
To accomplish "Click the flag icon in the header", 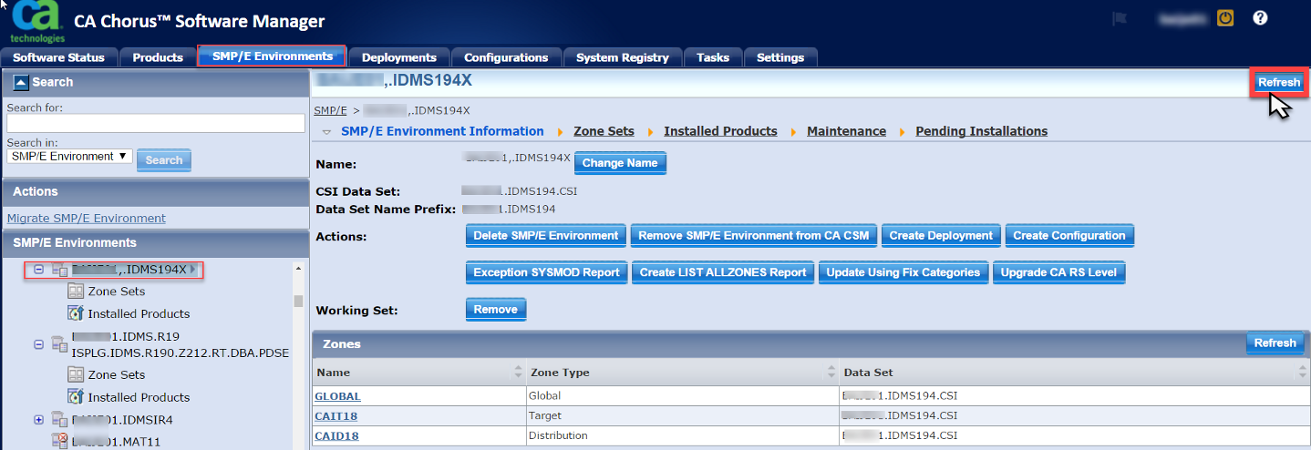I will tap(1120, 18).
